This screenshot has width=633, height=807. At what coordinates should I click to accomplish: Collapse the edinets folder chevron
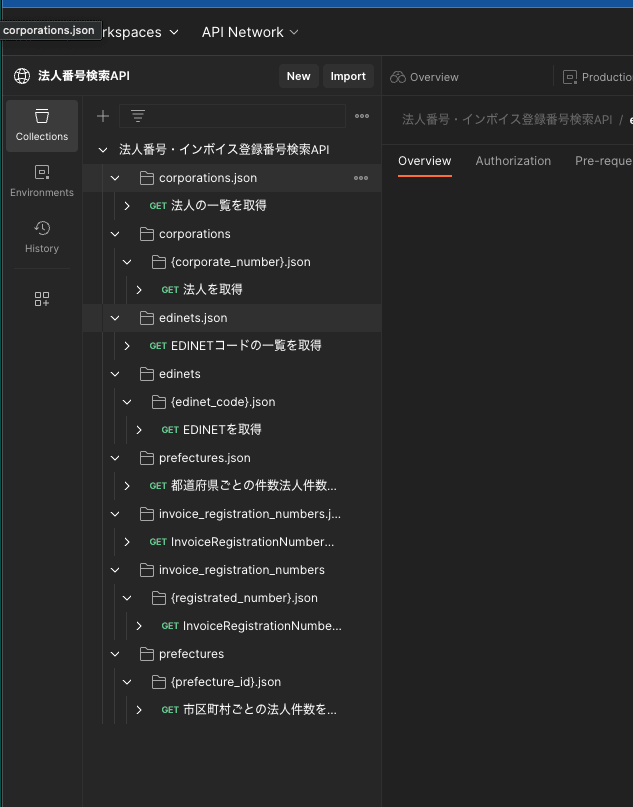115,374
